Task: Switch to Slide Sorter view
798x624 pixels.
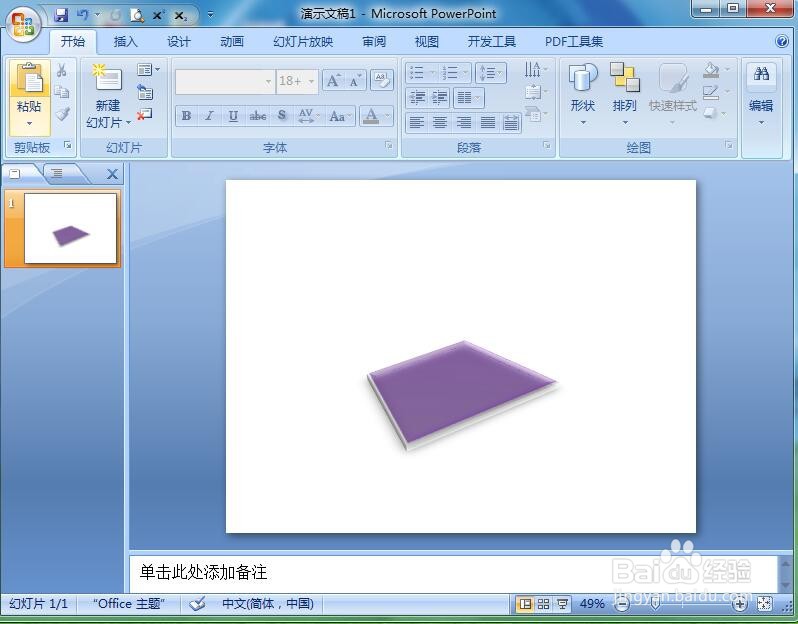Action: point(544,604)
